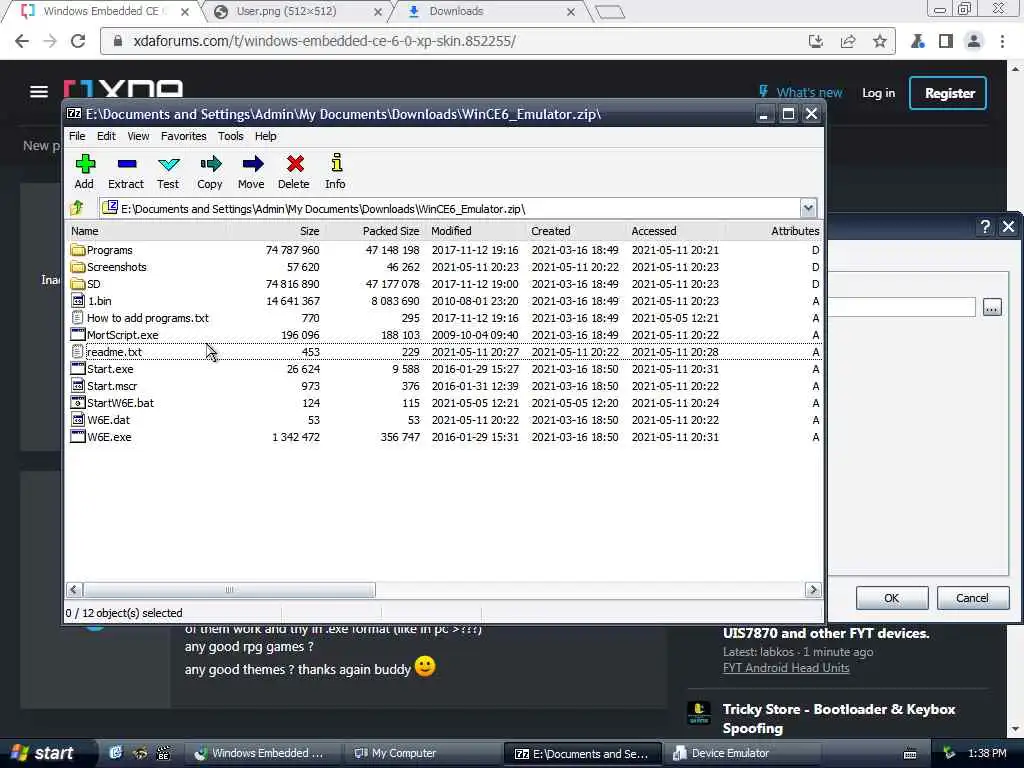Bookmark this page with the star icon
Viewport: 1024px width, 768px height.
(x=880, y=41)
